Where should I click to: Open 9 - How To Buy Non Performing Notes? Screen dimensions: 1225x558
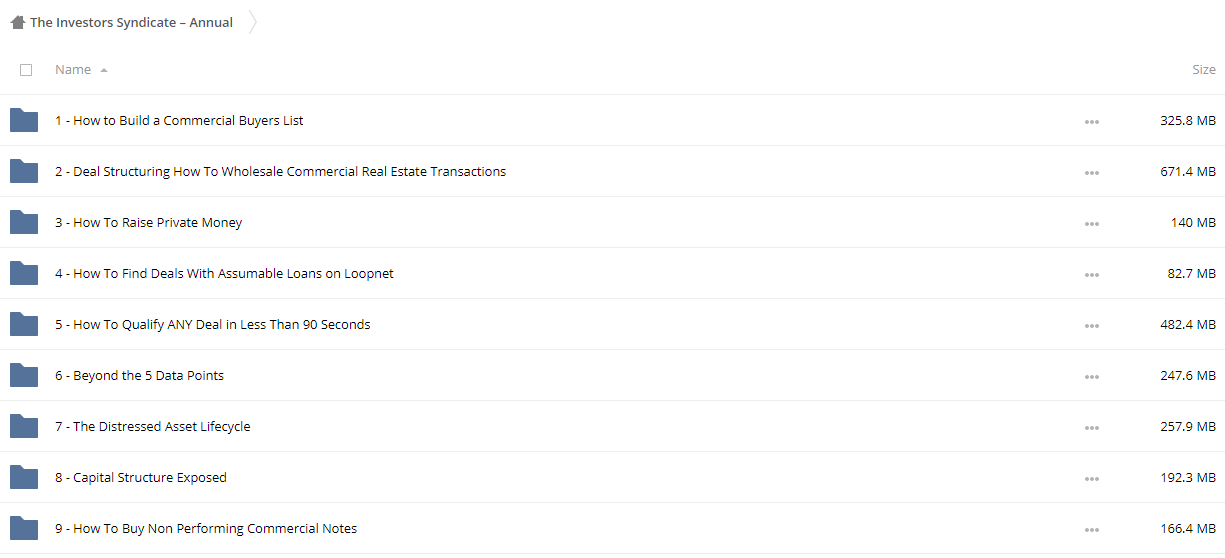pos(206,528)
